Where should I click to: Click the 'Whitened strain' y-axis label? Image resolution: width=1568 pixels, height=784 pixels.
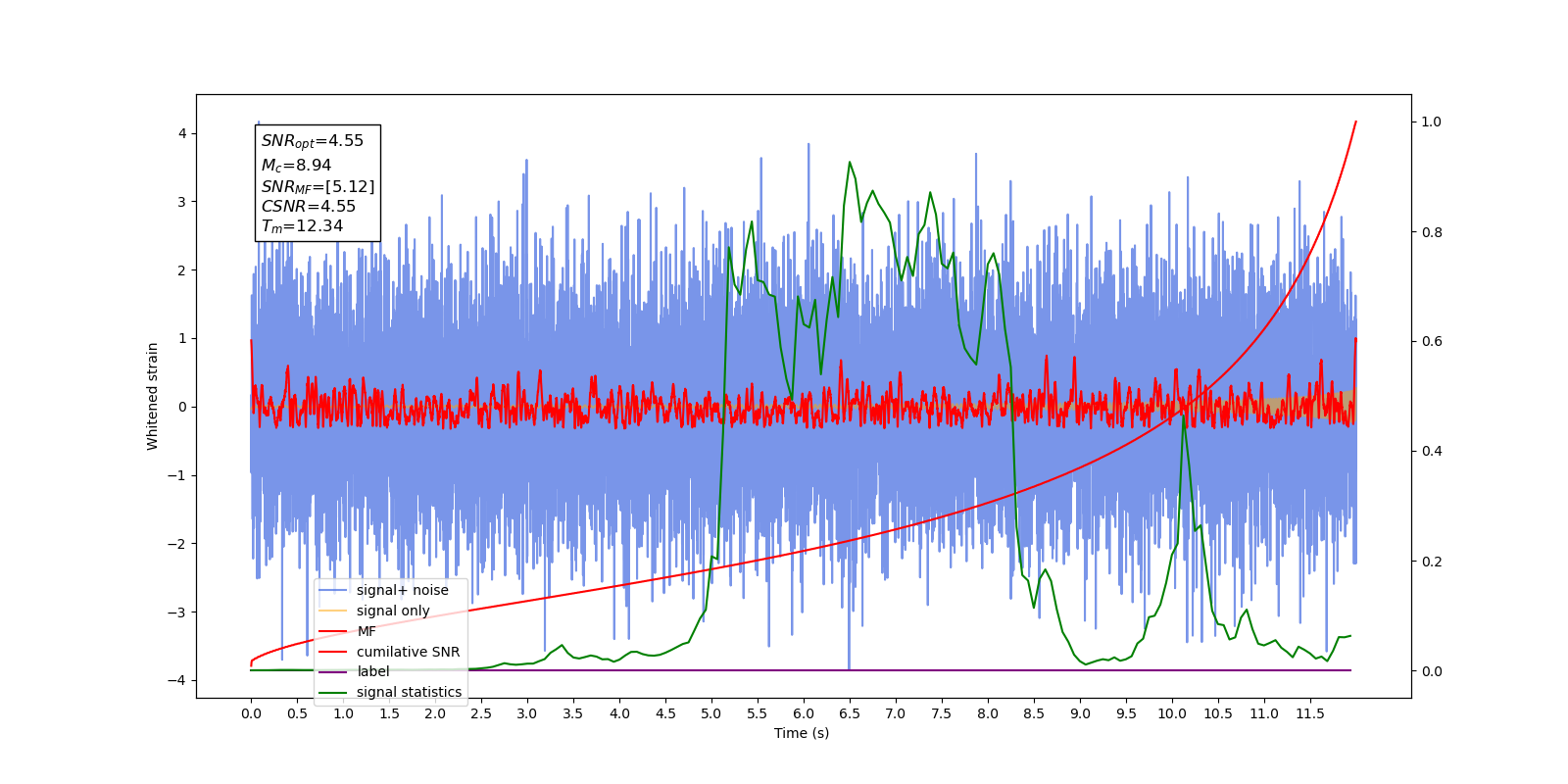[x=153, y=396]
